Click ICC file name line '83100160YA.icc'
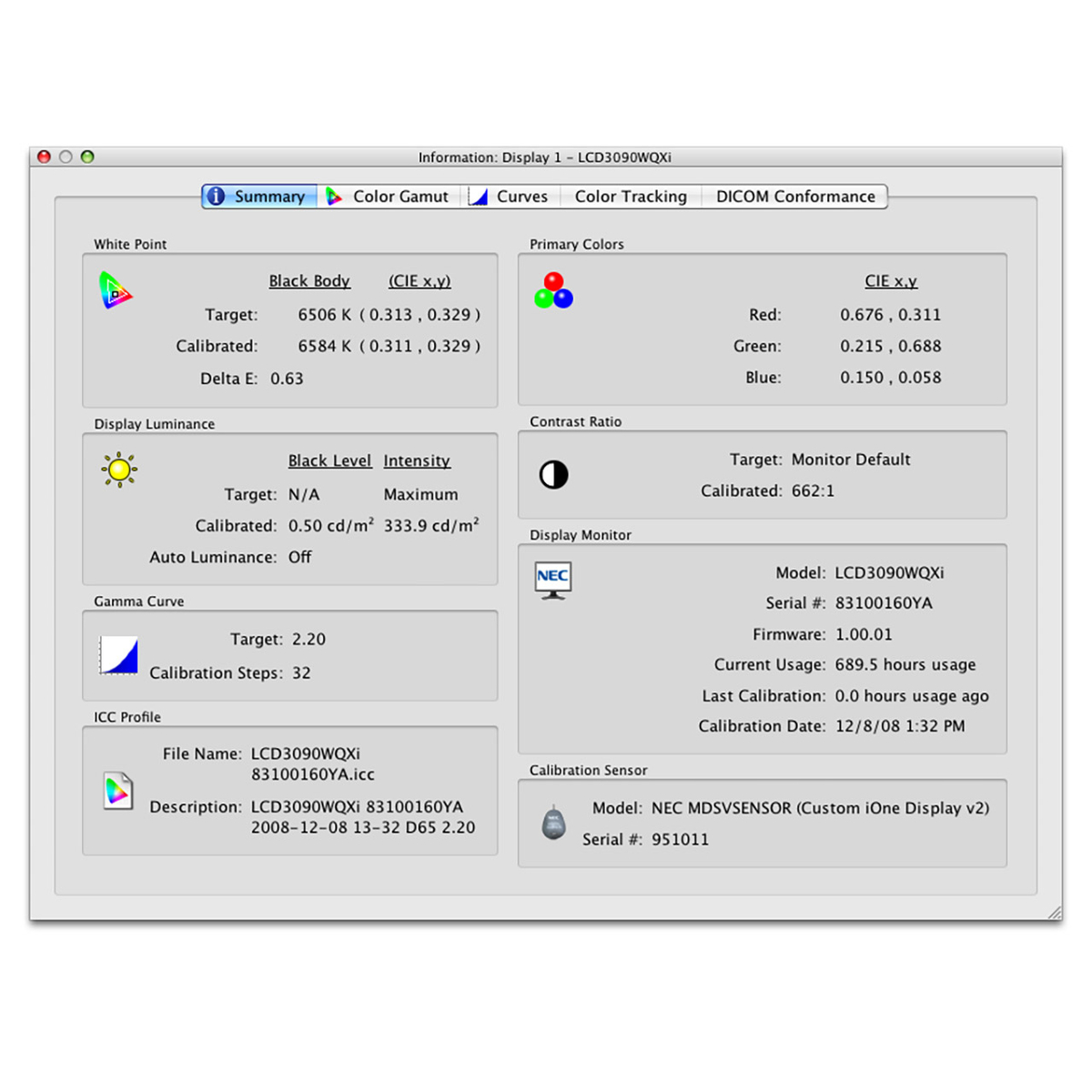Viewport: 1092px width, 1092px height. coord(313,774)
